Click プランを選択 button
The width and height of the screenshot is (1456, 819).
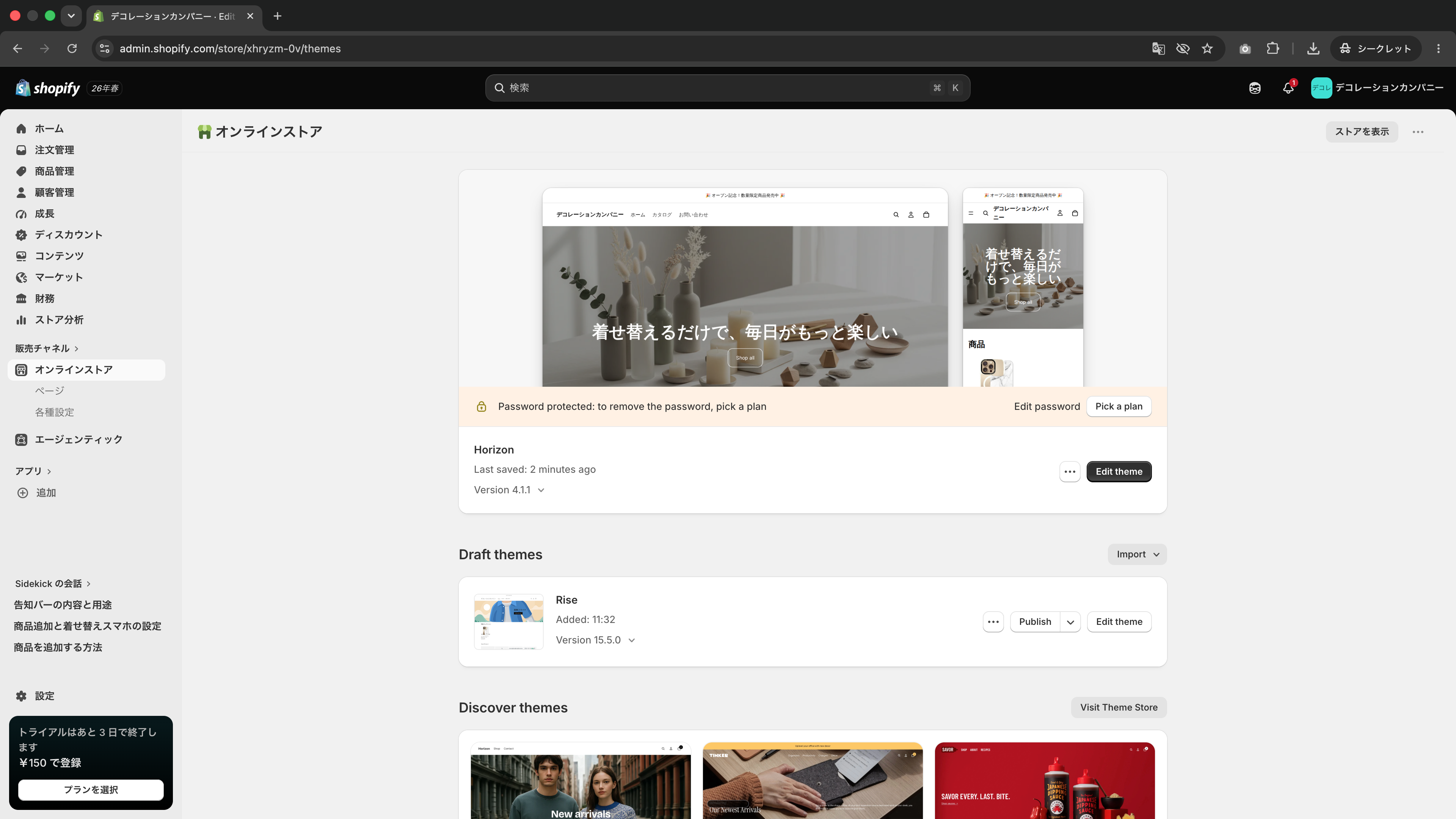pyautogui.click(x=91, y=789)
